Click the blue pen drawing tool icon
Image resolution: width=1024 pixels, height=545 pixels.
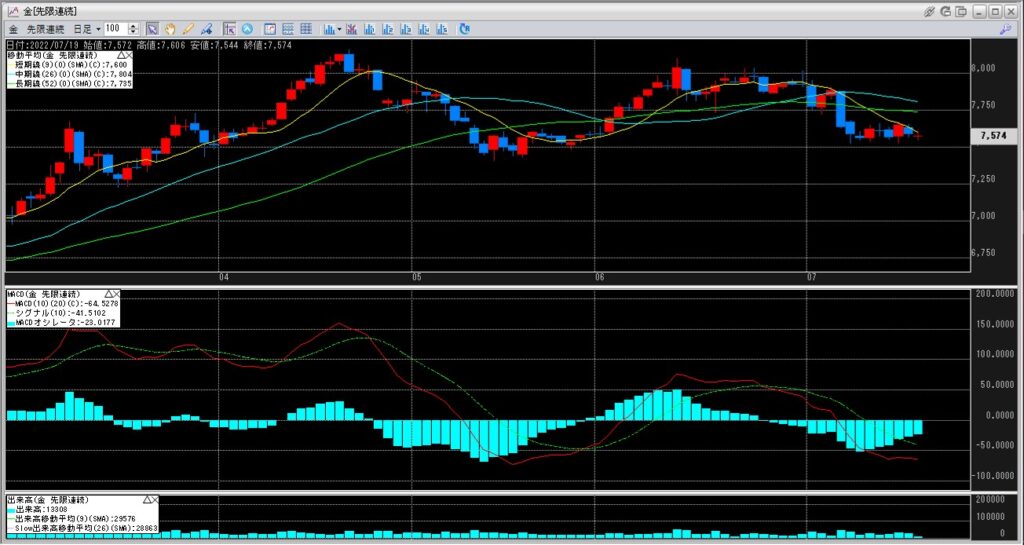coord(204,29)
